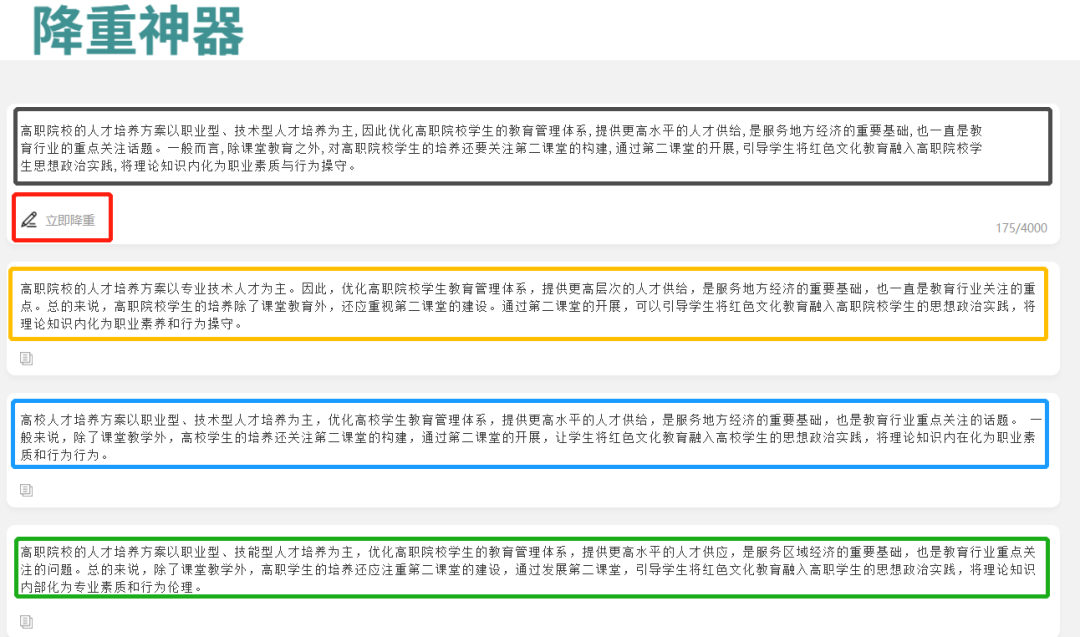Image resolution: width=1080 pixels, height=637 pixels.
Task: Place cursor in last line of black-bordered input
Action: click(x=190, y=166)
